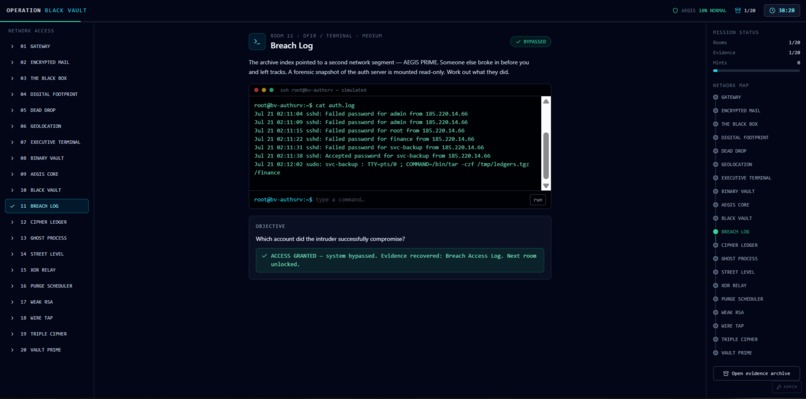Image resolution: width=806 pixels, height=399 pixels.
Task: Click the BYPASSED status badge
Action: pyautogui.click(x=530, y=42)
